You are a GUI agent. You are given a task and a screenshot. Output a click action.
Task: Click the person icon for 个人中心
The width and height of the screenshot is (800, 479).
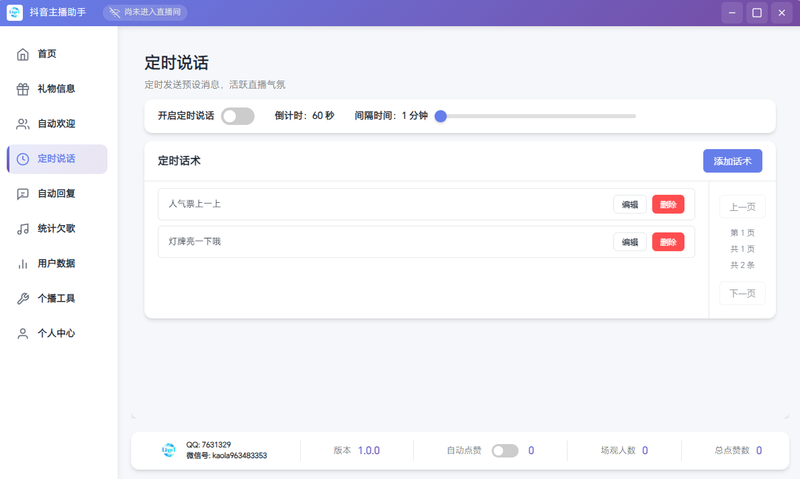pyautogui.click(x=23, y=334)
